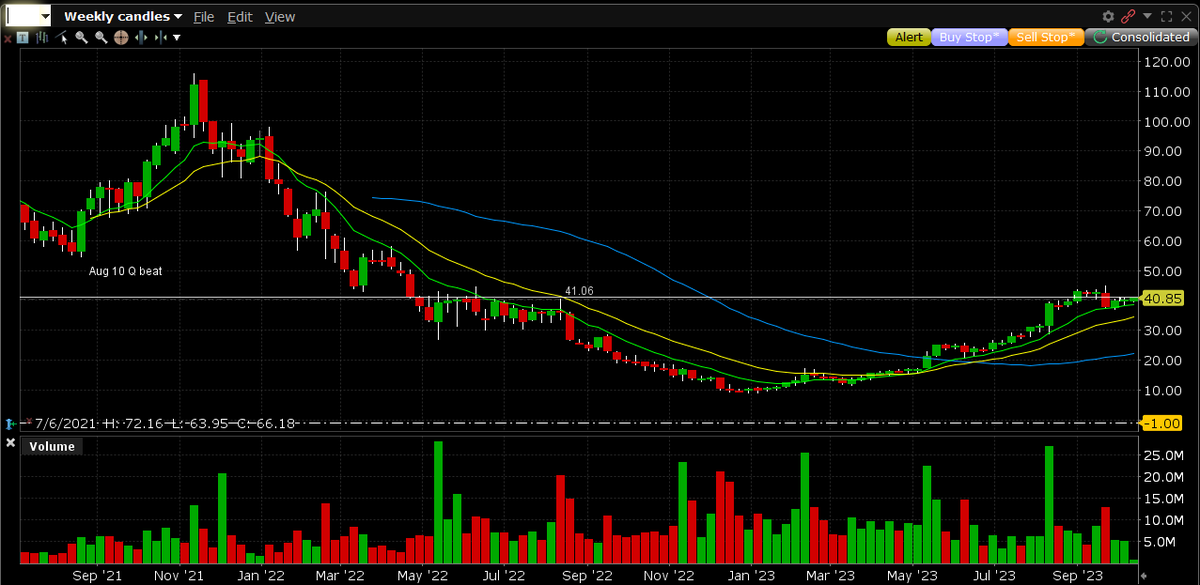The width and height of the screenshot is (1200, 585).
Task: Click the blue arrows icon beside the date readout
Action: point(10,424)
